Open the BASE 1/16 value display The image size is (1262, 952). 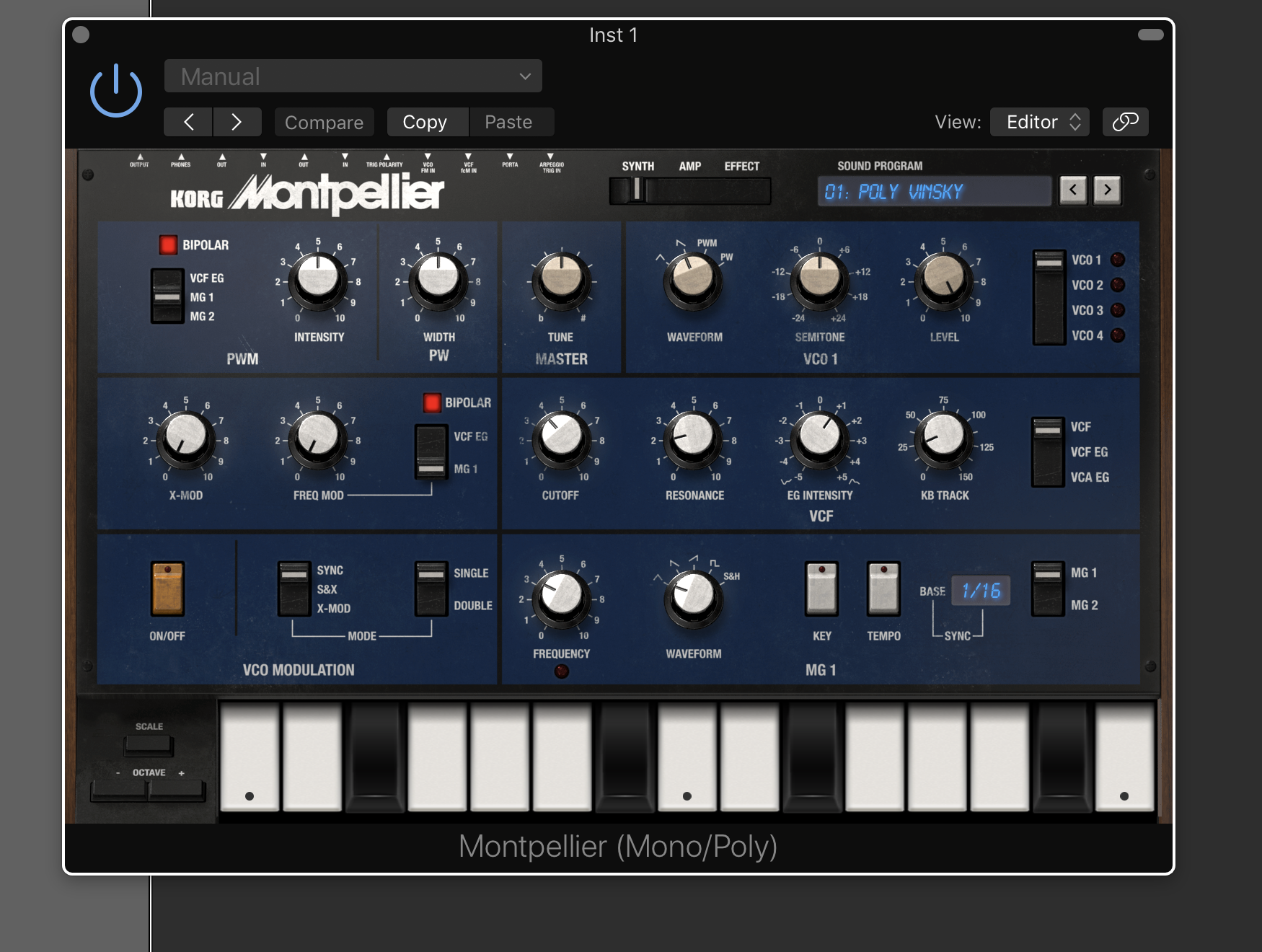[x=981, y=591]
